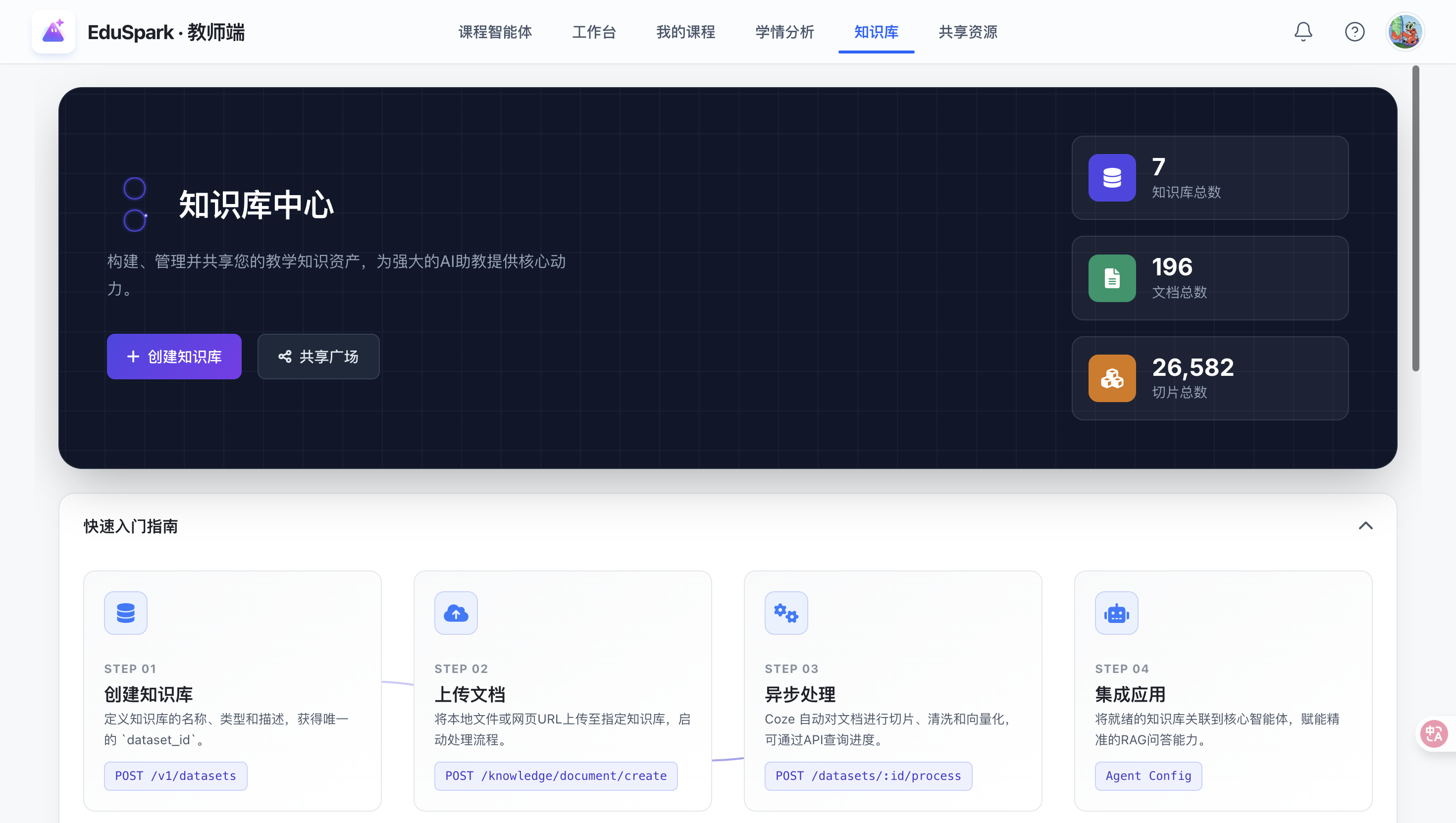Collapse the 快速入门指南 section
This screenshot has width=1456, height=823.
pyautogui.click(x=1365, y=526)
